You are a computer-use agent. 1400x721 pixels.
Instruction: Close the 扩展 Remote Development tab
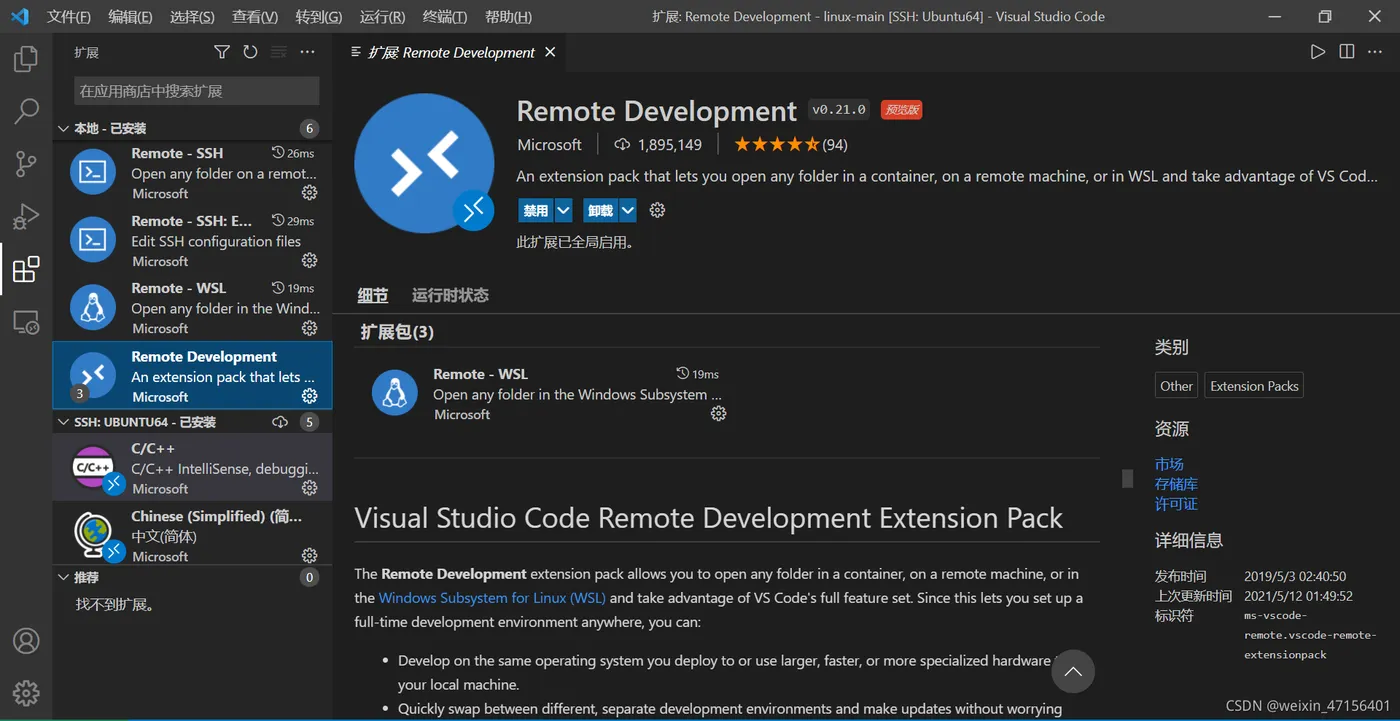point(550,52)
